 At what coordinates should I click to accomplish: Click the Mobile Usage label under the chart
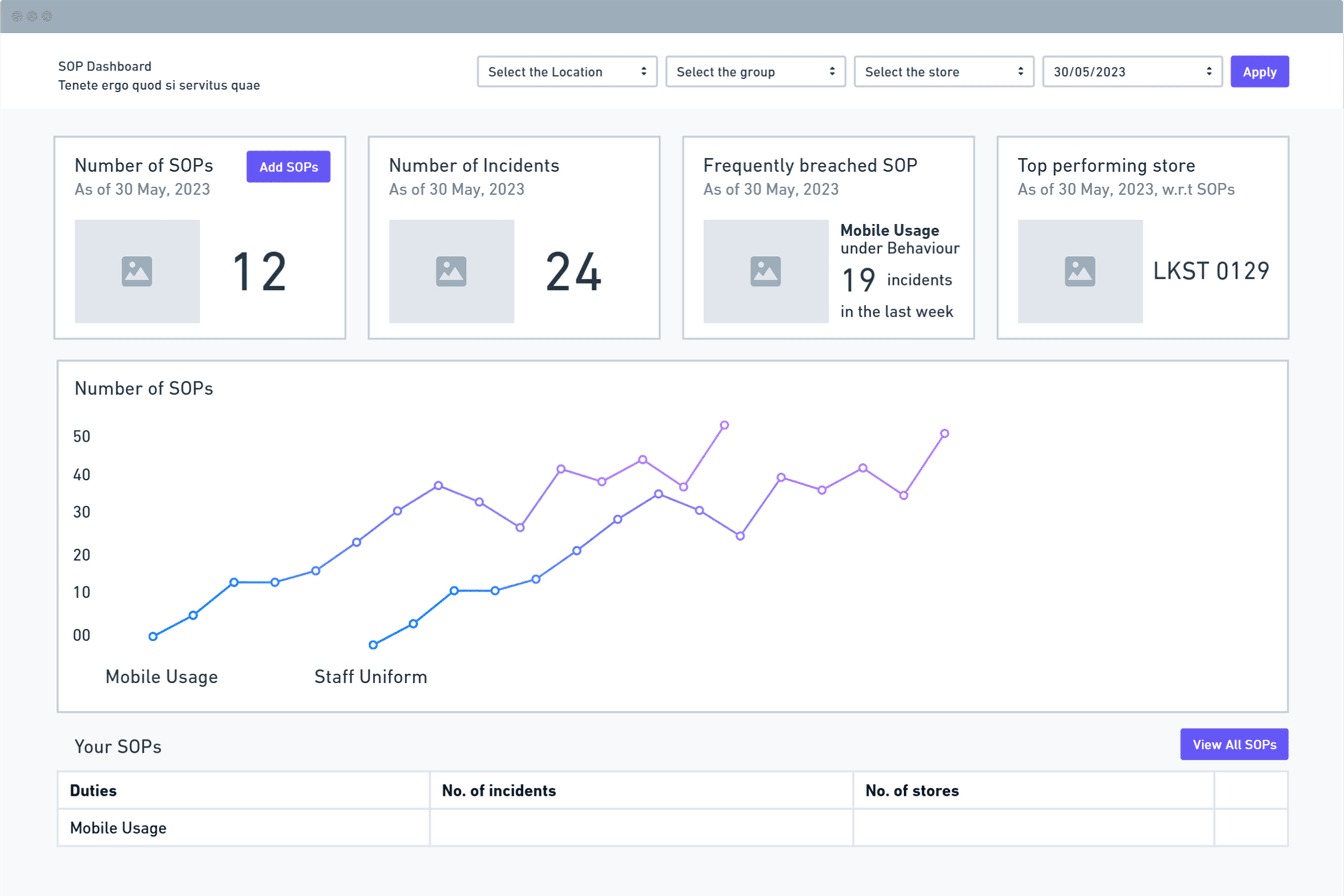[162, 677]
